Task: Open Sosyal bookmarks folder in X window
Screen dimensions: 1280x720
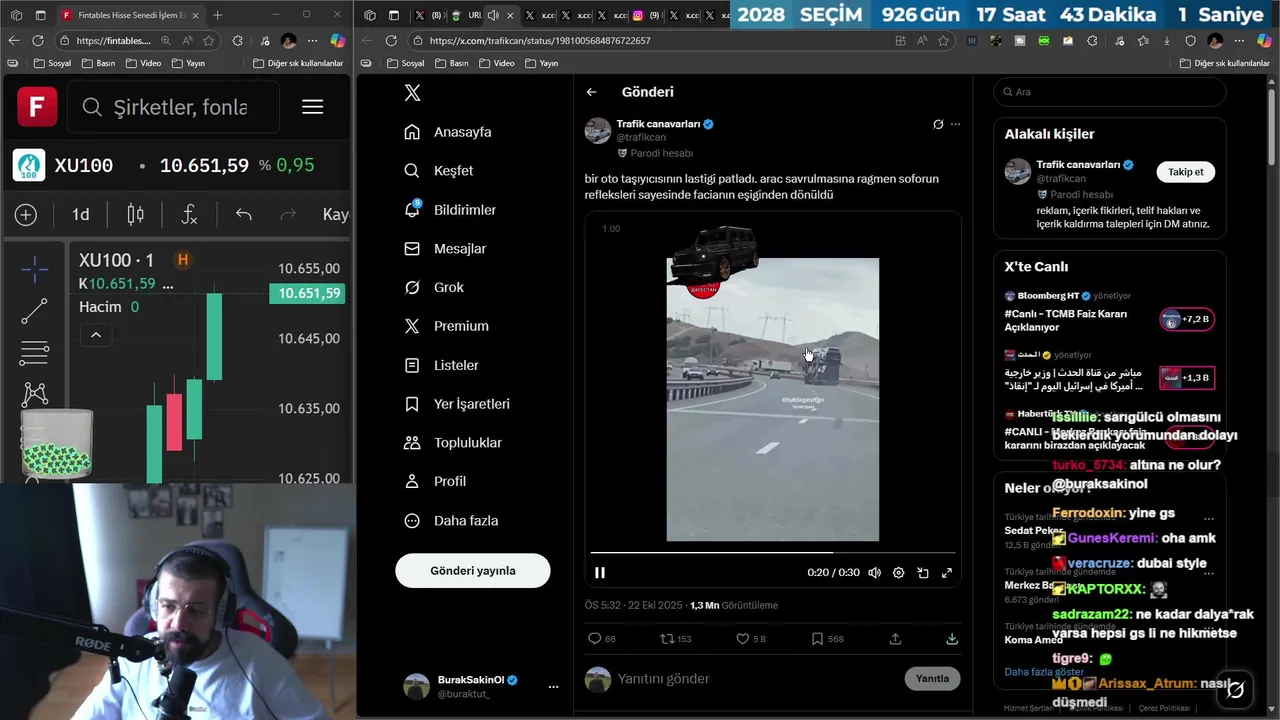Action: coord(406,63)
